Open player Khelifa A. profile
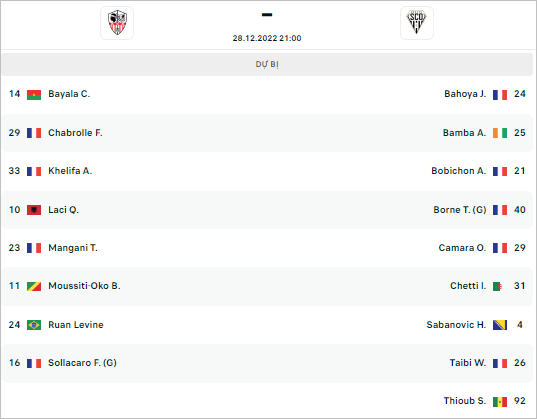Screen dimensions: 537x419 click(x=70, y=171)
